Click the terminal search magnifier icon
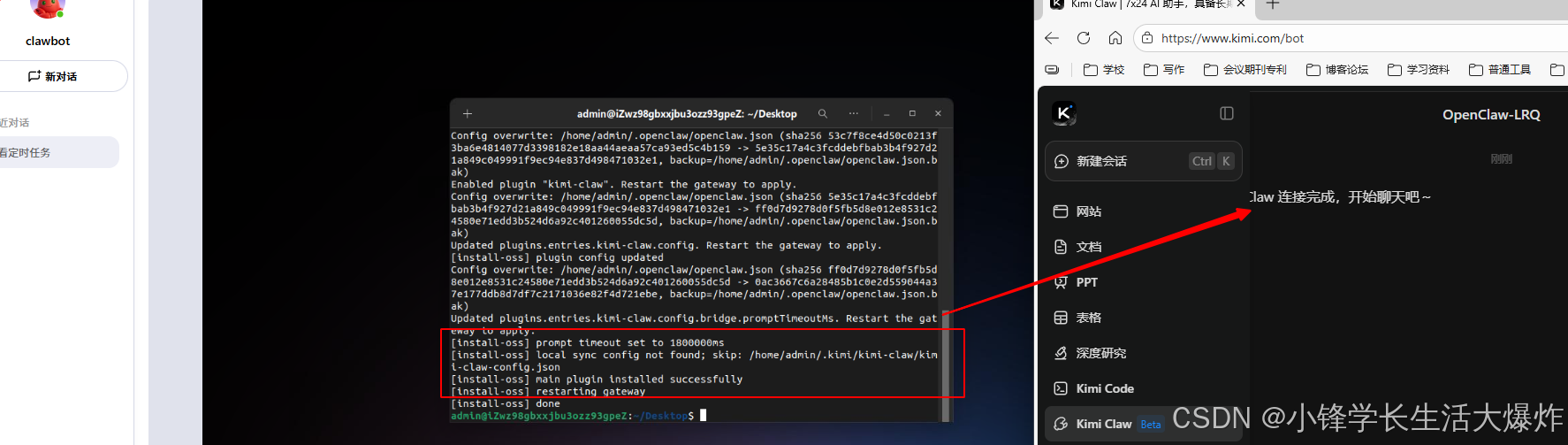This screenshot has width=1568, height=445. coord(823,114)
